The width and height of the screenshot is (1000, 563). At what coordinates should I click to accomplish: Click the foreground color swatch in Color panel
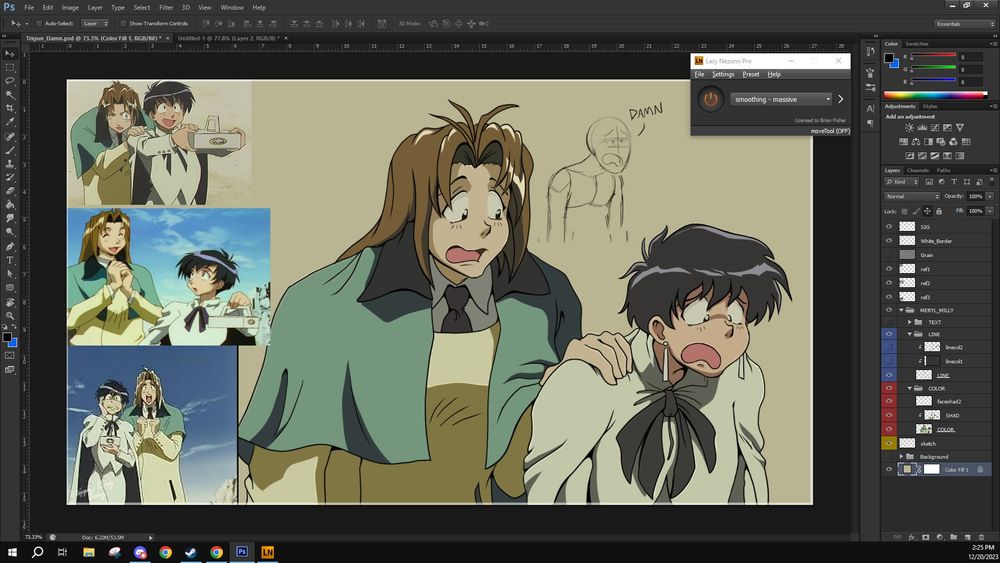click(x=889, y=58)
